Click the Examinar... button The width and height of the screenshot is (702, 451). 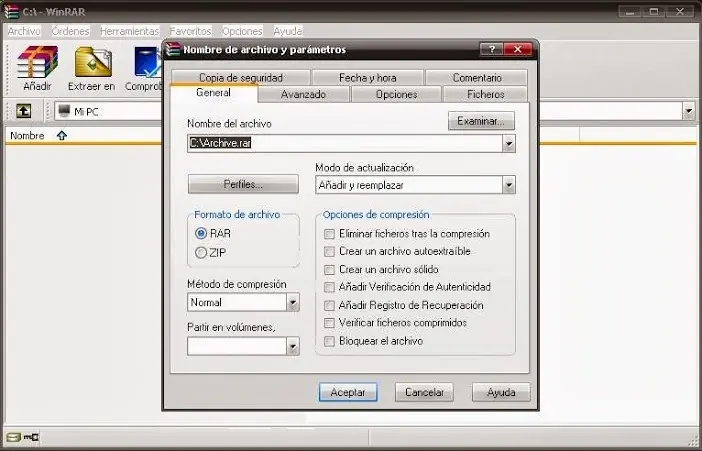coord(481,121)
